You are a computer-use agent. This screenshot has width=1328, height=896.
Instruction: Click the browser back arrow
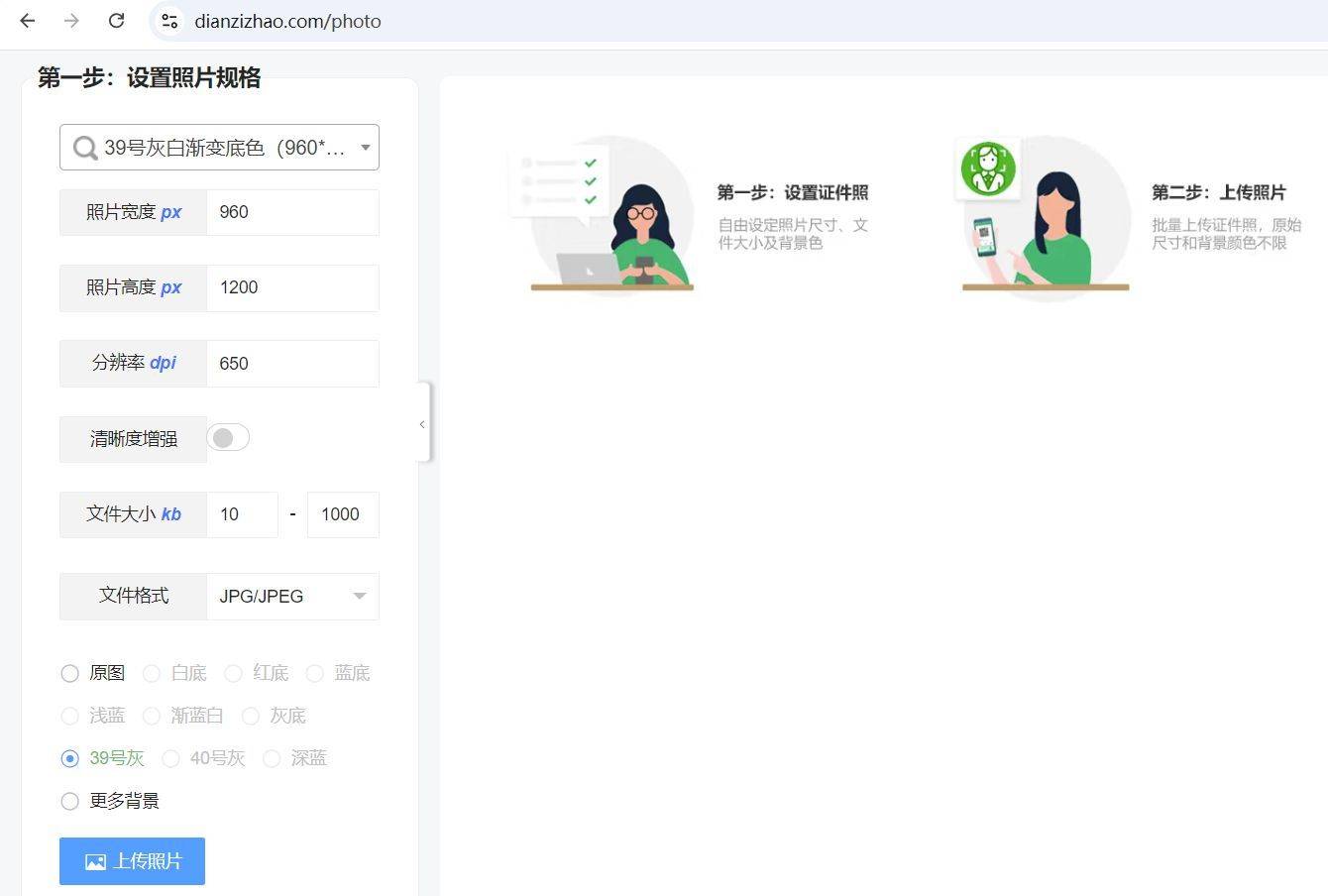click(28, 21)
